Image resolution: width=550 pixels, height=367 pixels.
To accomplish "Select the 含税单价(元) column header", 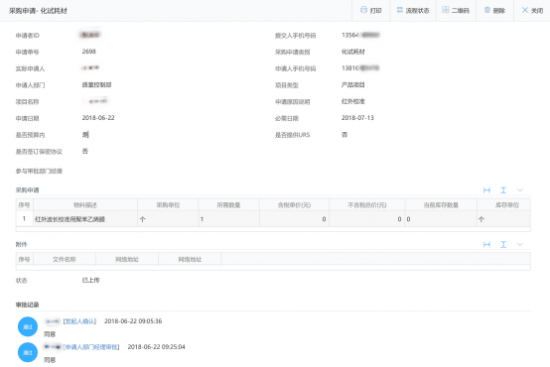I will click(294, 205).
